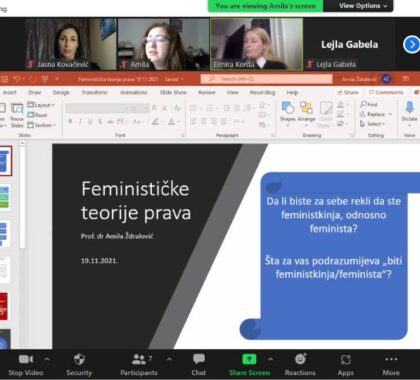Open the Chat bubble icon

(199, 359)
